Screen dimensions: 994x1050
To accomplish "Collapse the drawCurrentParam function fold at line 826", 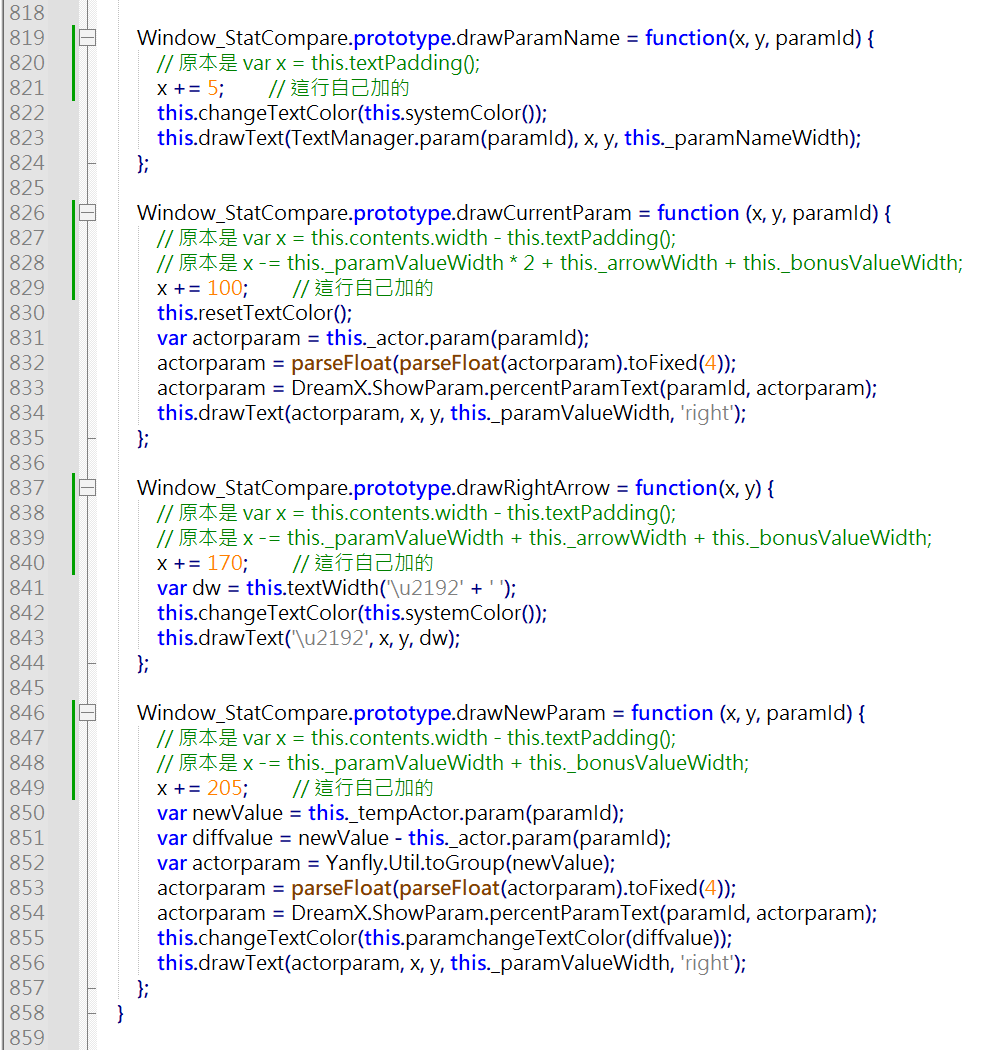I will 87,213.
